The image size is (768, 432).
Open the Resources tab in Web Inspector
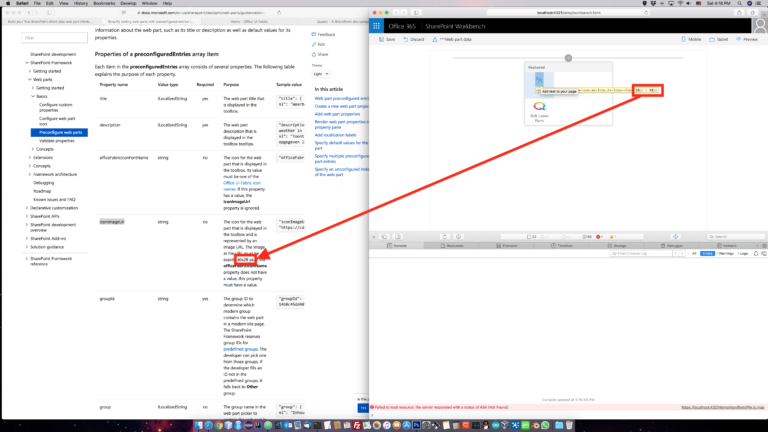[x=452, y=245]
